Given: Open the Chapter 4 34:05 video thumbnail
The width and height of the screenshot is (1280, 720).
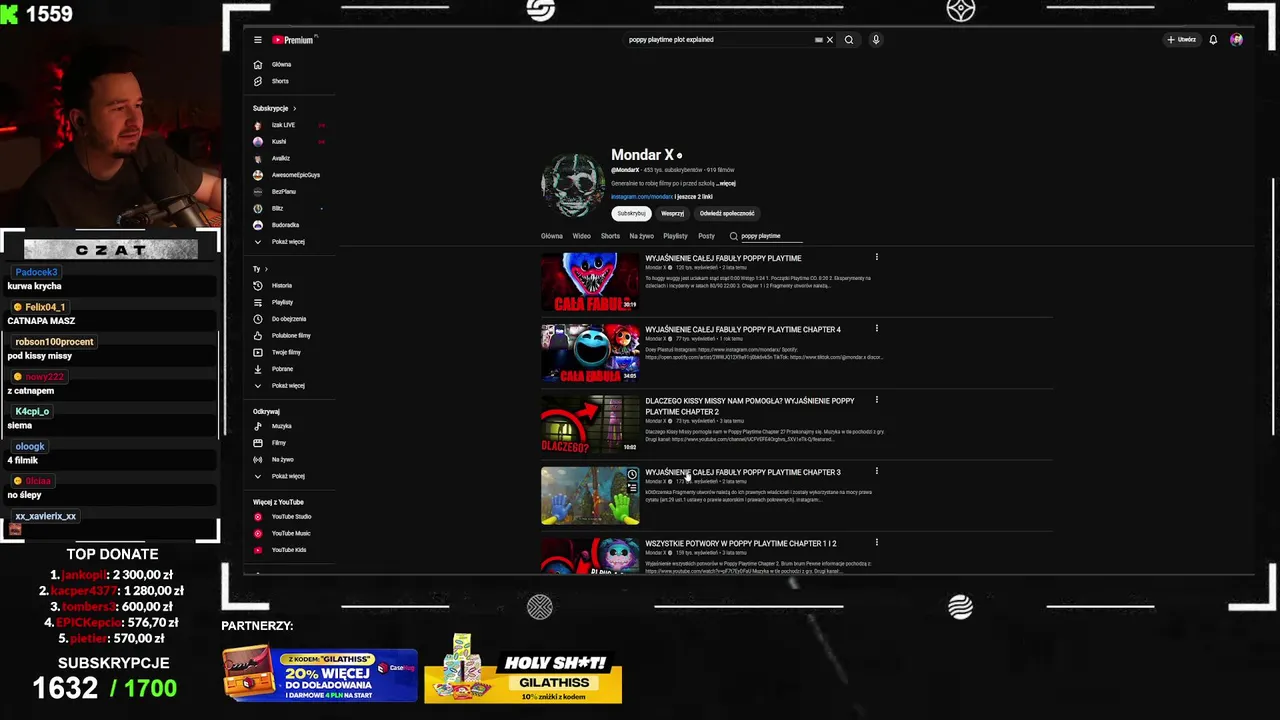Looking at the screenshot, I should tap(590, 352).
